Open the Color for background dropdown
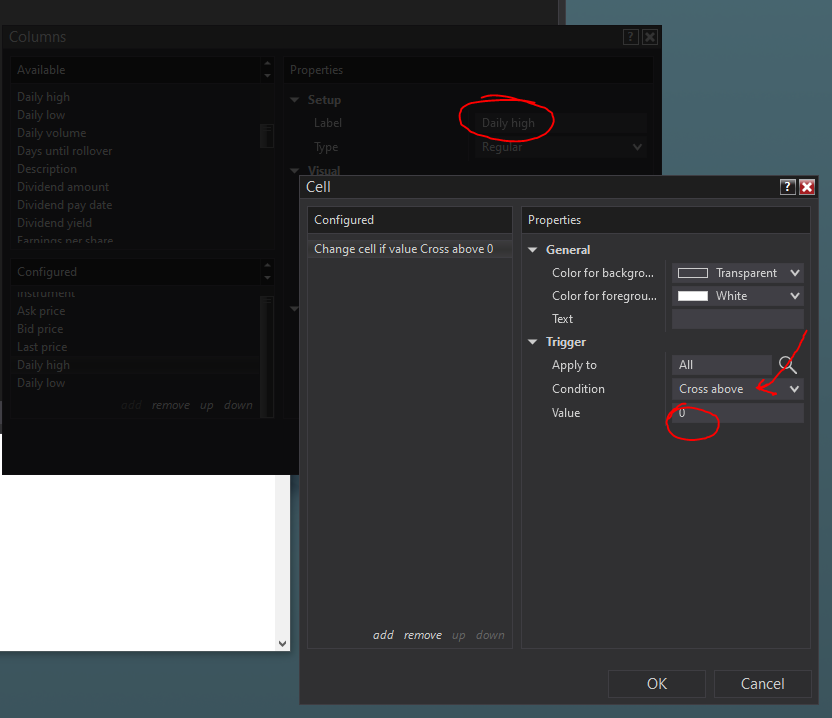The image size is (832, 718). (x=738, y=273)
